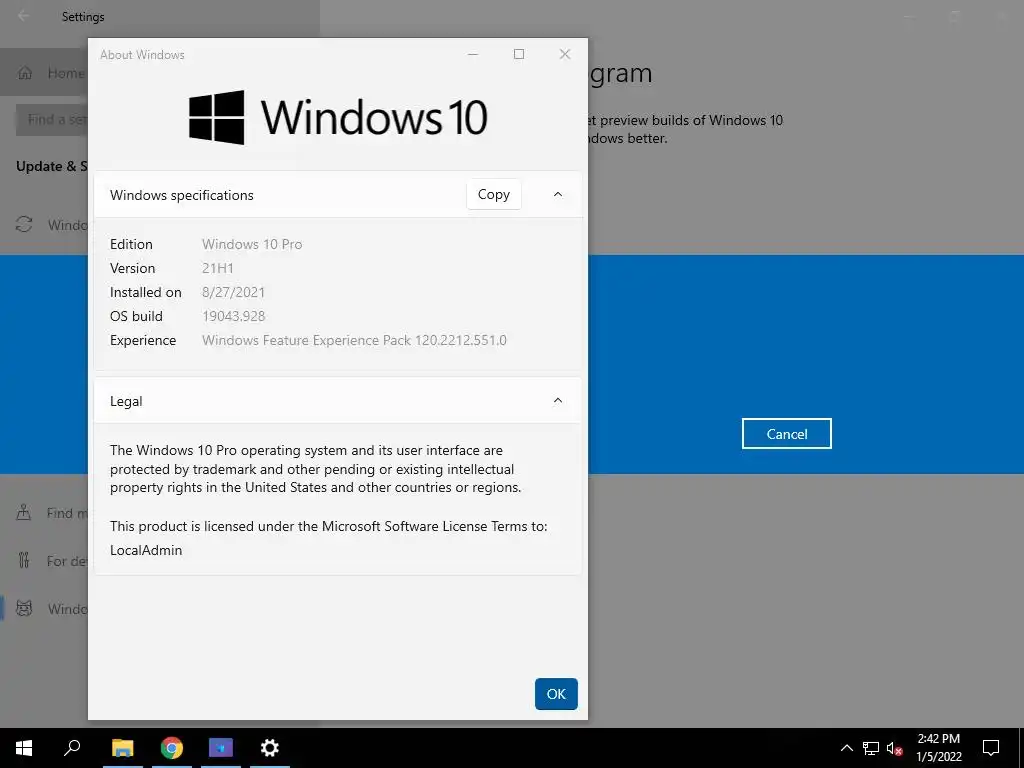Select Home in the Settings sidebar

tap(44, 73)
